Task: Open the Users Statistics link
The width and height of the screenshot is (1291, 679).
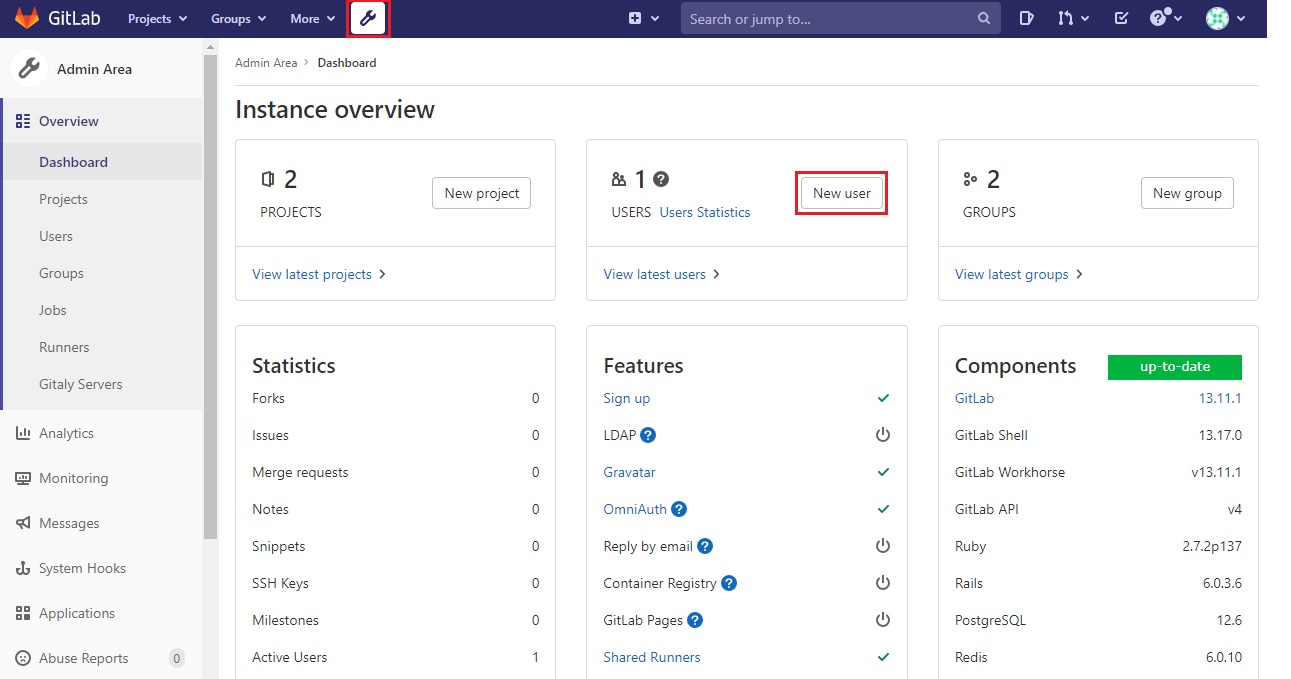Action: (705, 212)
